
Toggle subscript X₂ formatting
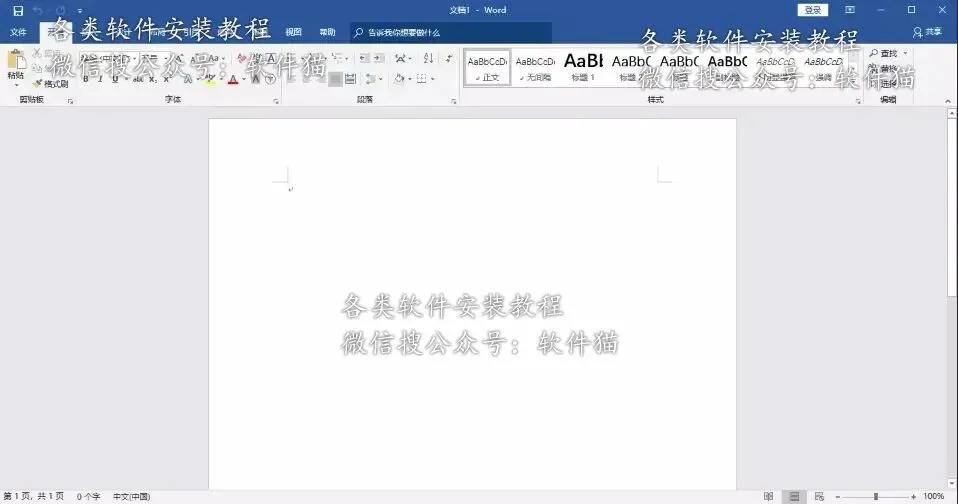point(153,79)
